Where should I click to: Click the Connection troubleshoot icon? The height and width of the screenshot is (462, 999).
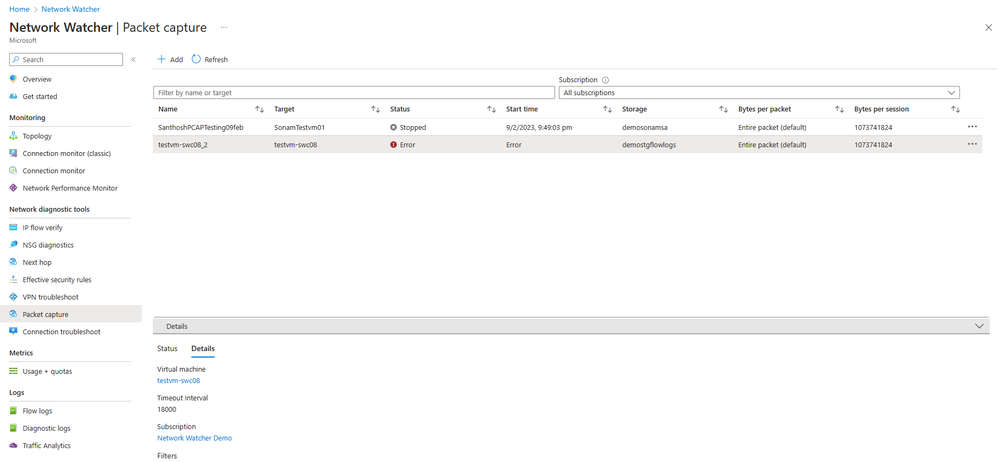point(13,331)
